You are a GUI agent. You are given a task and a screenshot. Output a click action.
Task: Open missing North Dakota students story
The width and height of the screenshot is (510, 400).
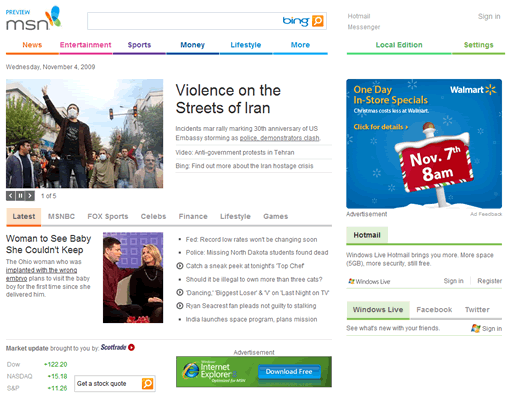coord(257,253)
